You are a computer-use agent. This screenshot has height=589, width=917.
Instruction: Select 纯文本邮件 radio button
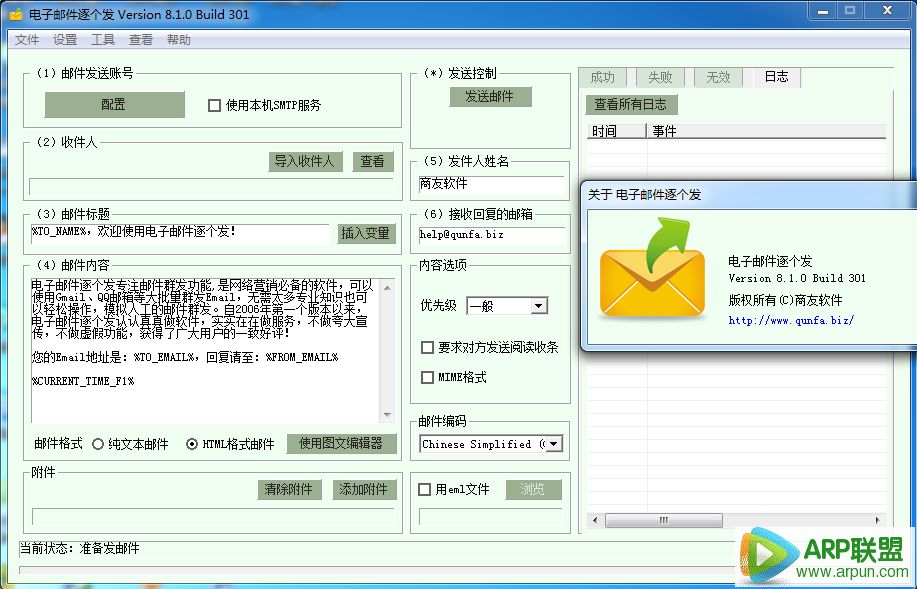click(98, 444)
